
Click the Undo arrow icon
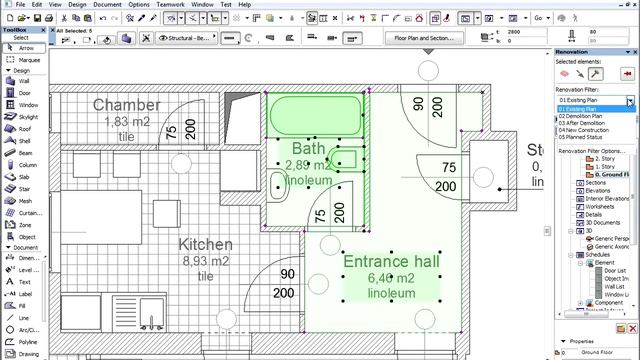point(103,18)
